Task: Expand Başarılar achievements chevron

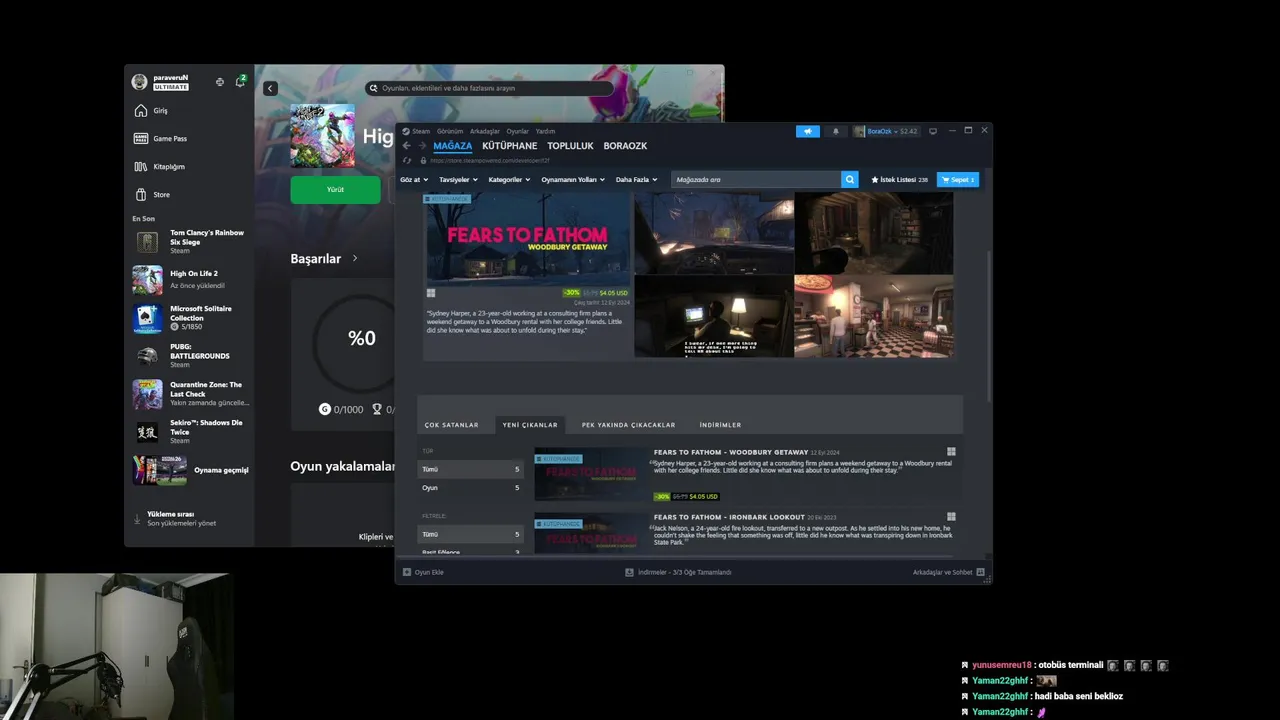Action: point(354,258)
